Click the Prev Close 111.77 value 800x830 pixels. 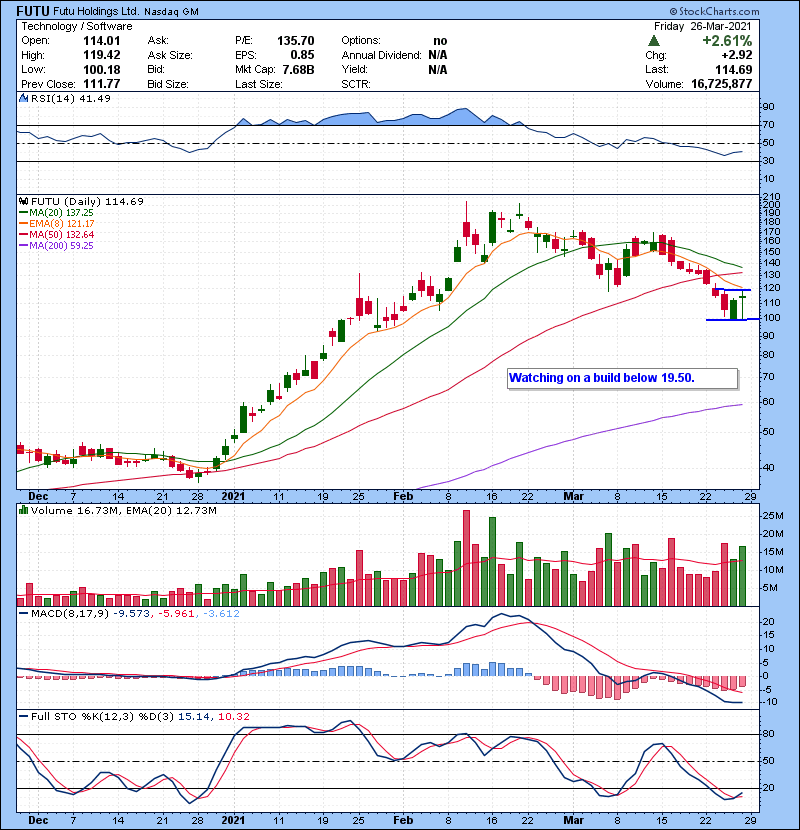click(102, 84)
